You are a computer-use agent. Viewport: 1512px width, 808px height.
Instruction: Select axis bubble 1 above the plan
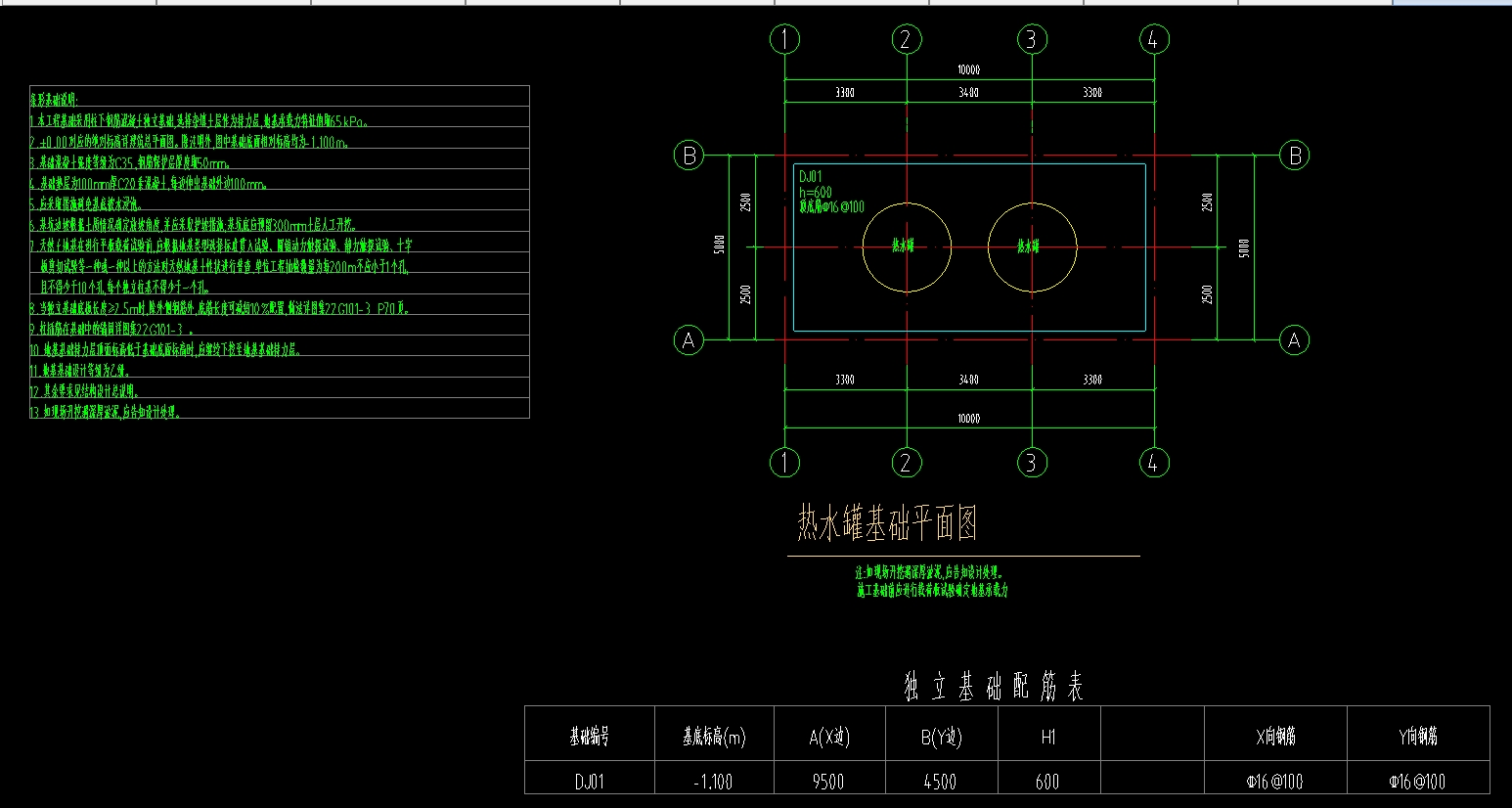(x=785, y=39)
